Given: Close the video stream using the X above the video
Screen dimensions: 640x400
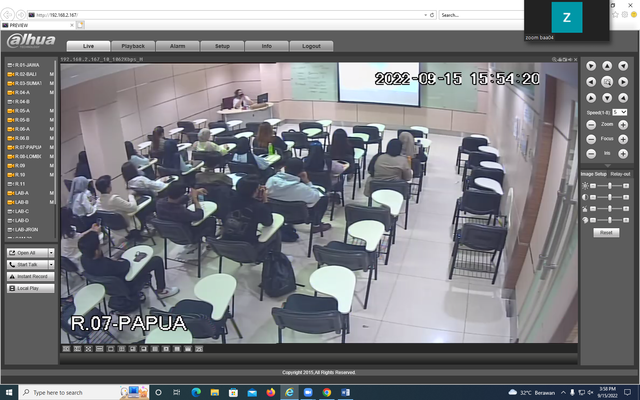Looking at the screenshot, I should (576, 60).
